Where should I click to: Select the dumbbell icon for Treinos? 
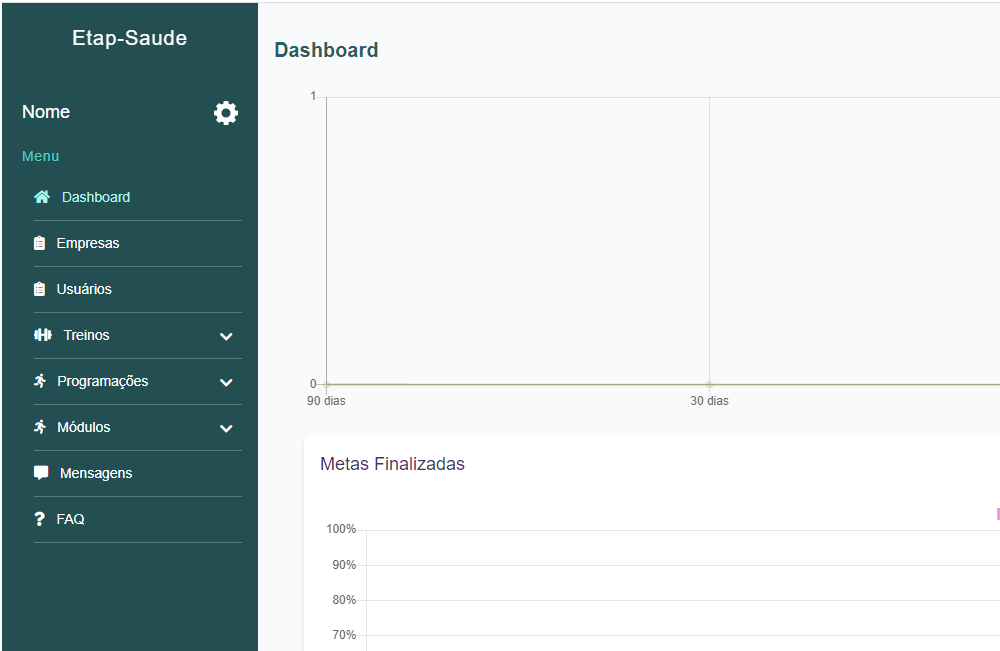tap(42, 335)
